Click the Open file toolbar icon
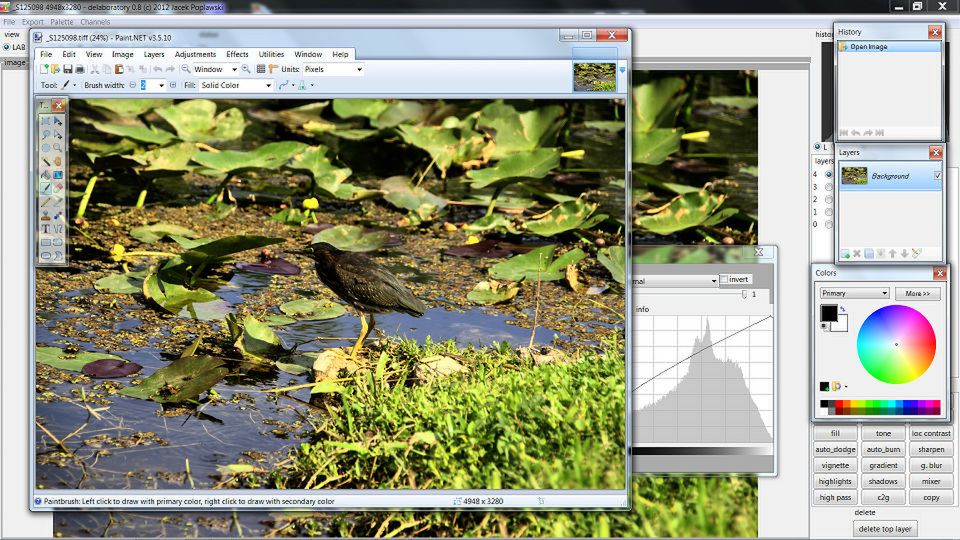The width and height of the screenshot is (960, 540). coord(55,69)
